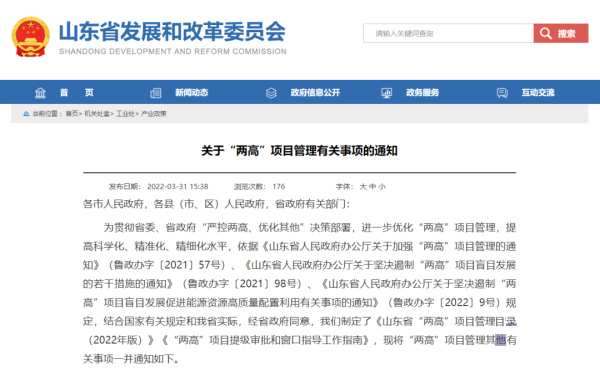The height and width of the screenshot is (370, 600).
Task: Select the 互动交流 menu item
Action: point(538,93)
